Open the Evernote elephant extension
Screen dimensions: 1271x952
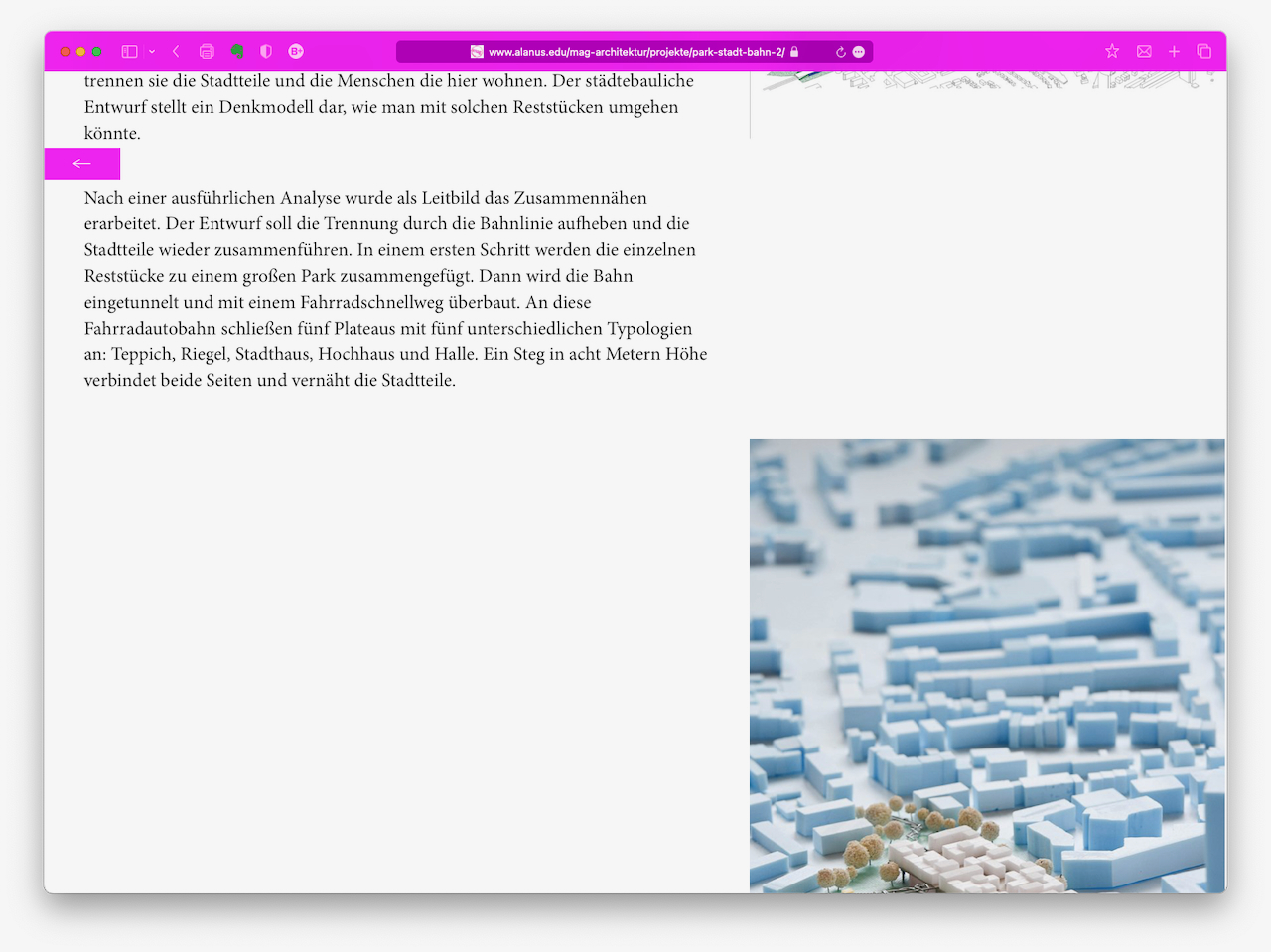[237, 51]
